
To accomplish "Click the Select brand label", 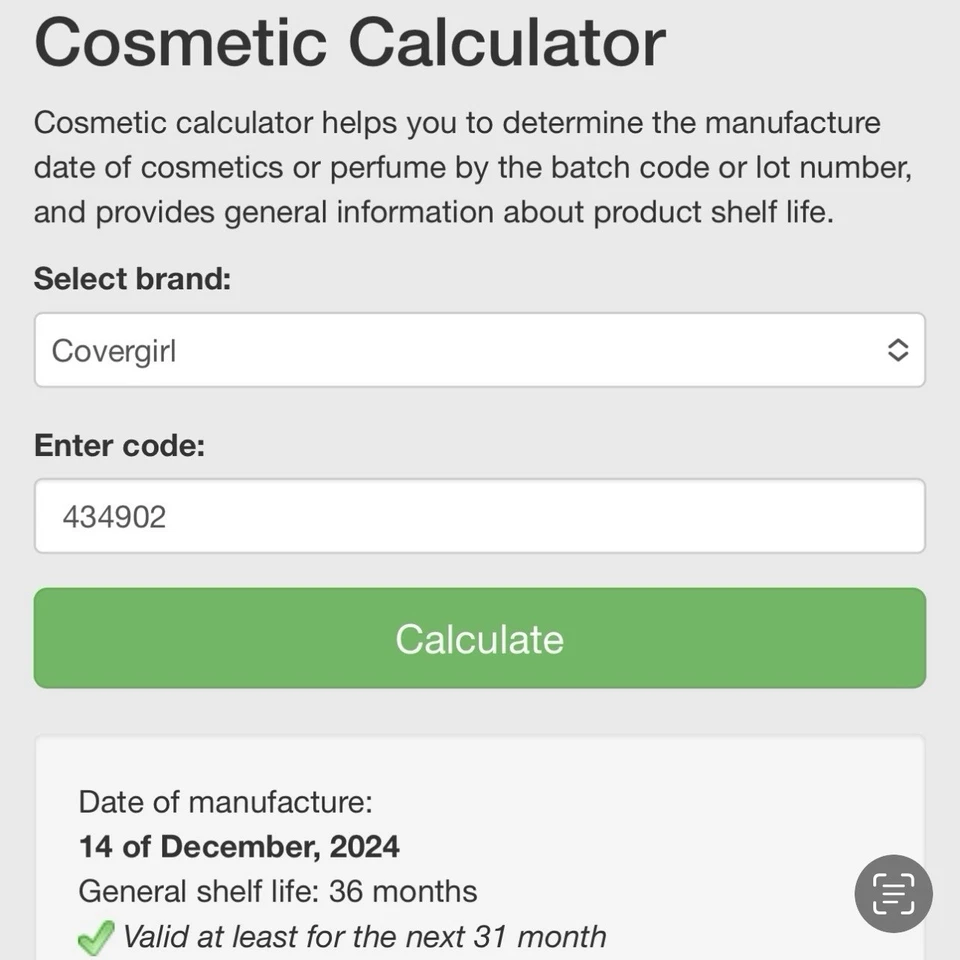I will click(x=132, y=279).
